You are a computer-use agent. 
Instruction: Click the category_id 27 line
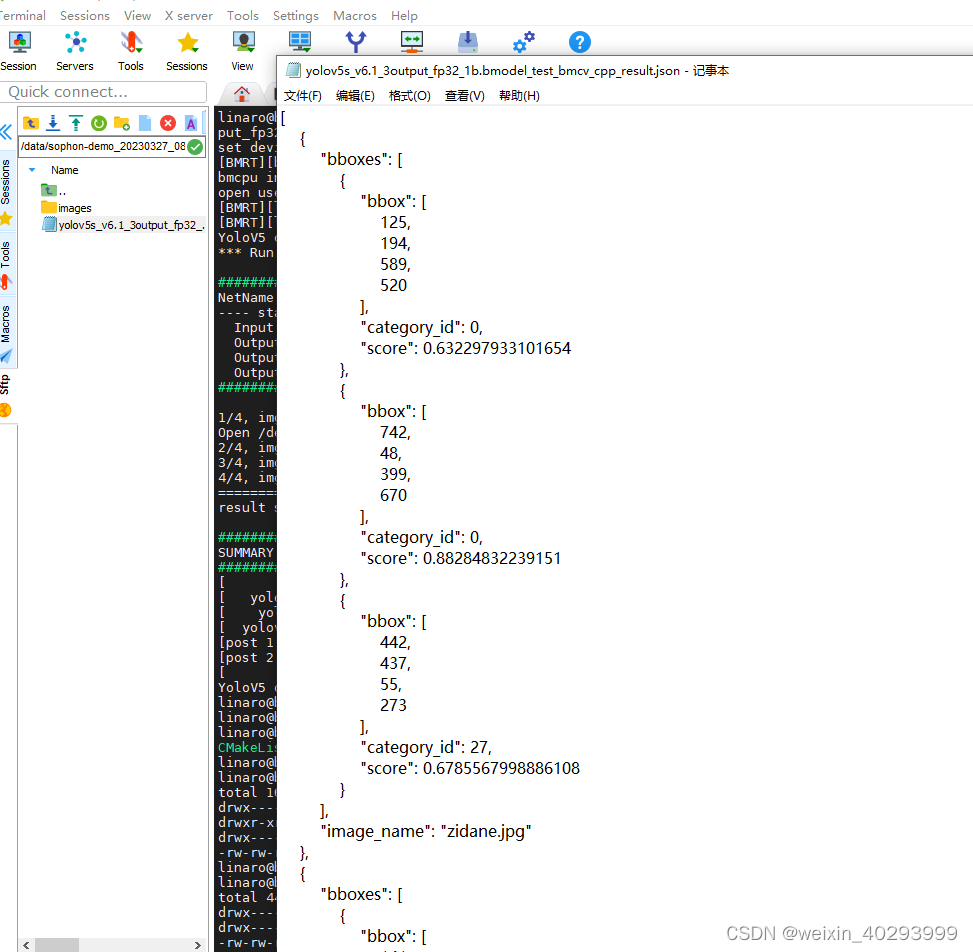426,747
